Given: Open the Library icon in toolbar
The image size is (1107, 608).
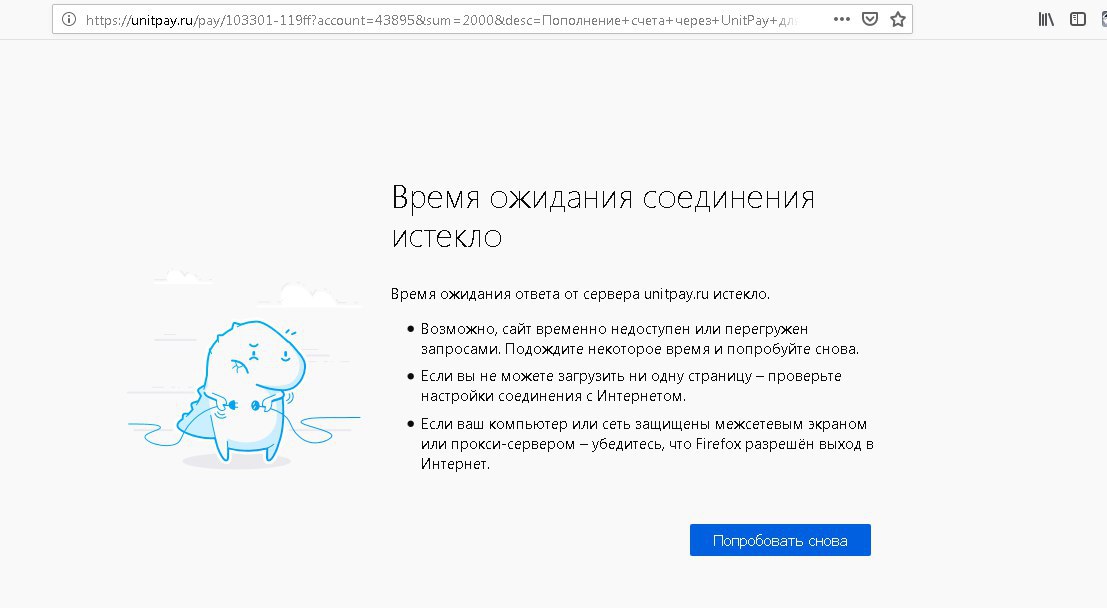Looking at the screenshot, I should tap(1046, 20).
